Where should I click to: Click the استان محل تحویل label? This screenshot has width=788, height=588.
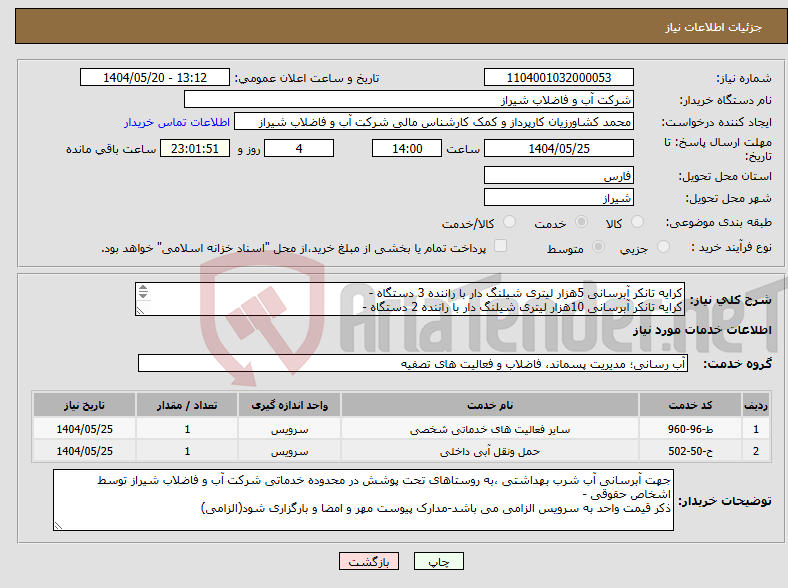tap(725, 176)
